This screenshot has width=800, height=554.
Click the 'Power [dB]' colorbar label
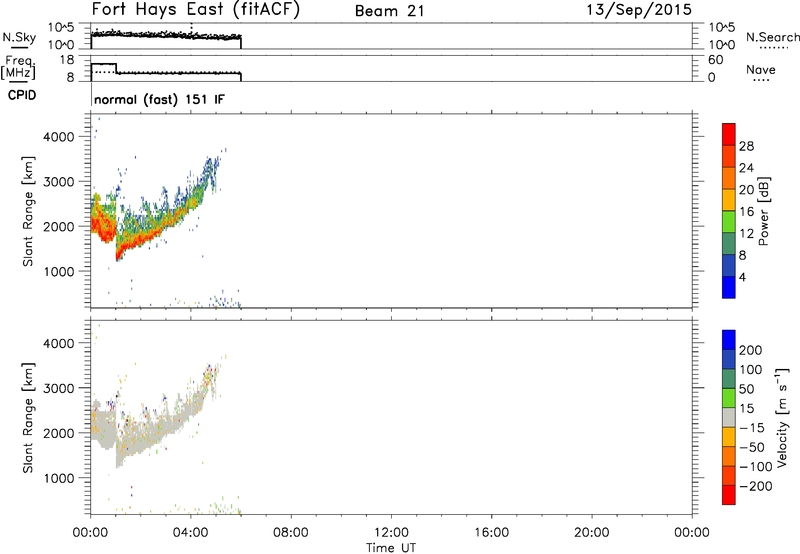click(763, 211)
